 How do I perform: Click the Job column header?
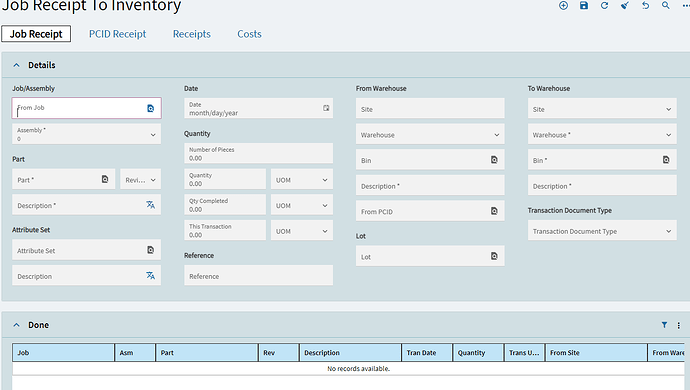point(63,353)
